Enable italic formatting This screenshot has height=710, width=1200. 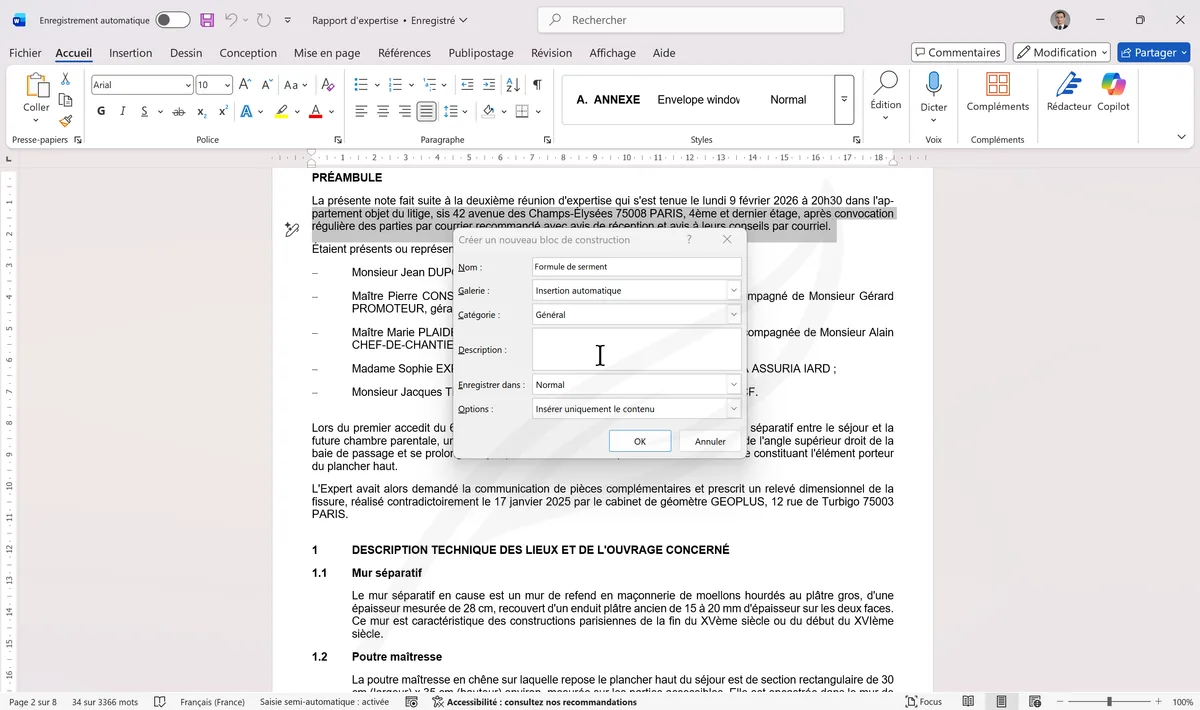point(121,111)
